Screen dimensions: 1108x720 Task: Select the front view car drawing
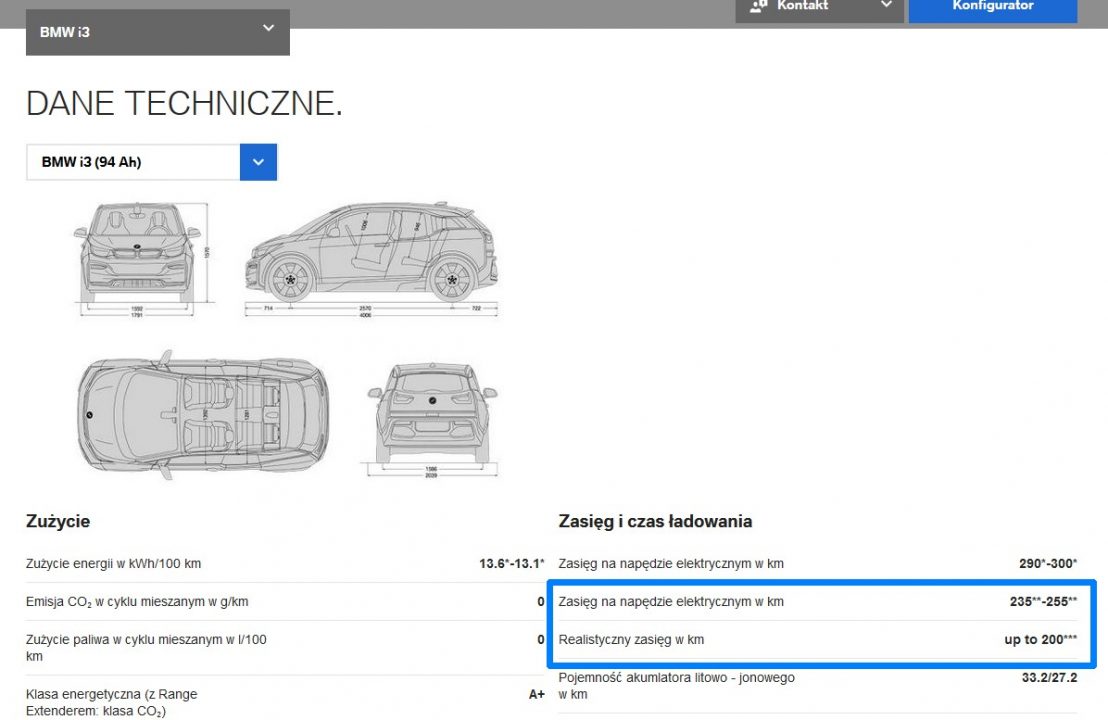141,259
